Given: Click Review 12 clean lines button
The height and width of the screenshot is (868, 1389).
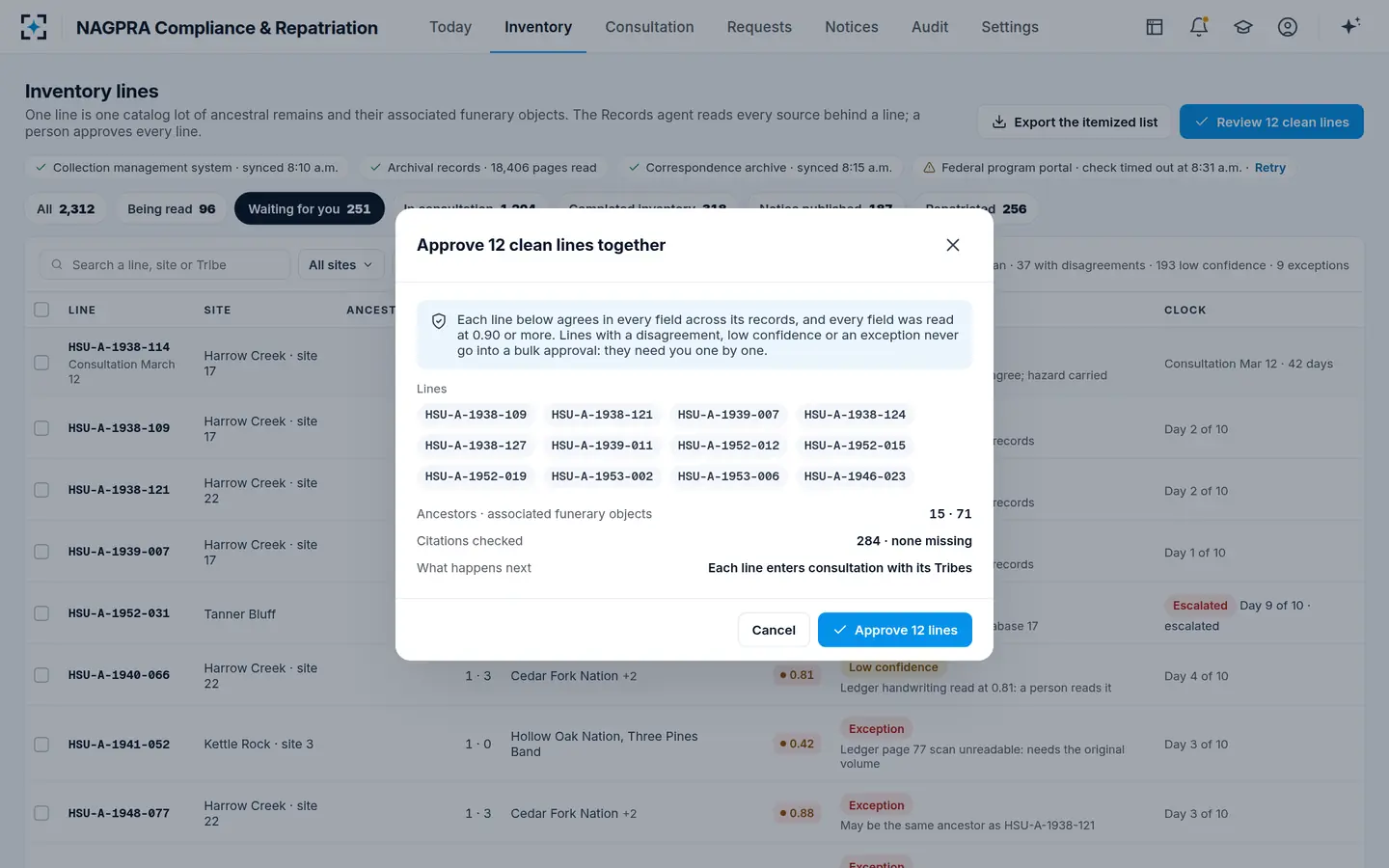Looking at the screenshot, I should pyautogui.click(x=1271, y=122).
